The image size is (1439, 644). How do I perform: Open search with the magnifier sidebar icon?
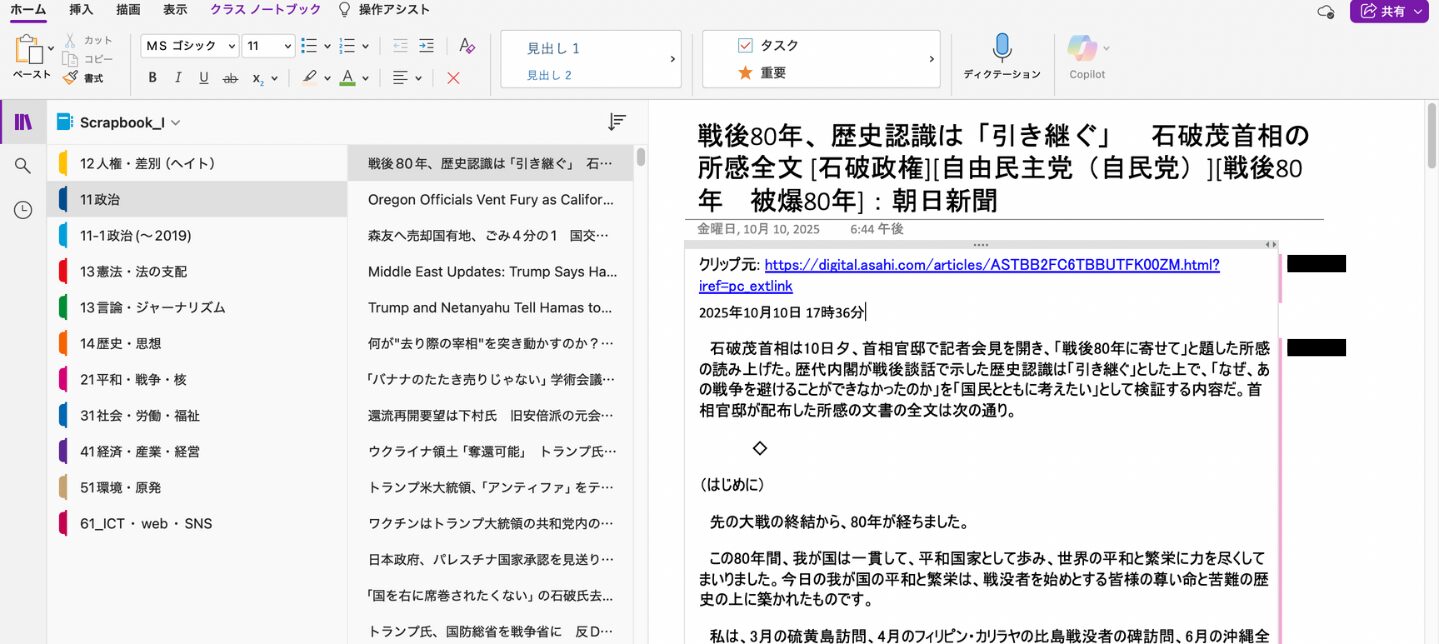click(23, 166)
